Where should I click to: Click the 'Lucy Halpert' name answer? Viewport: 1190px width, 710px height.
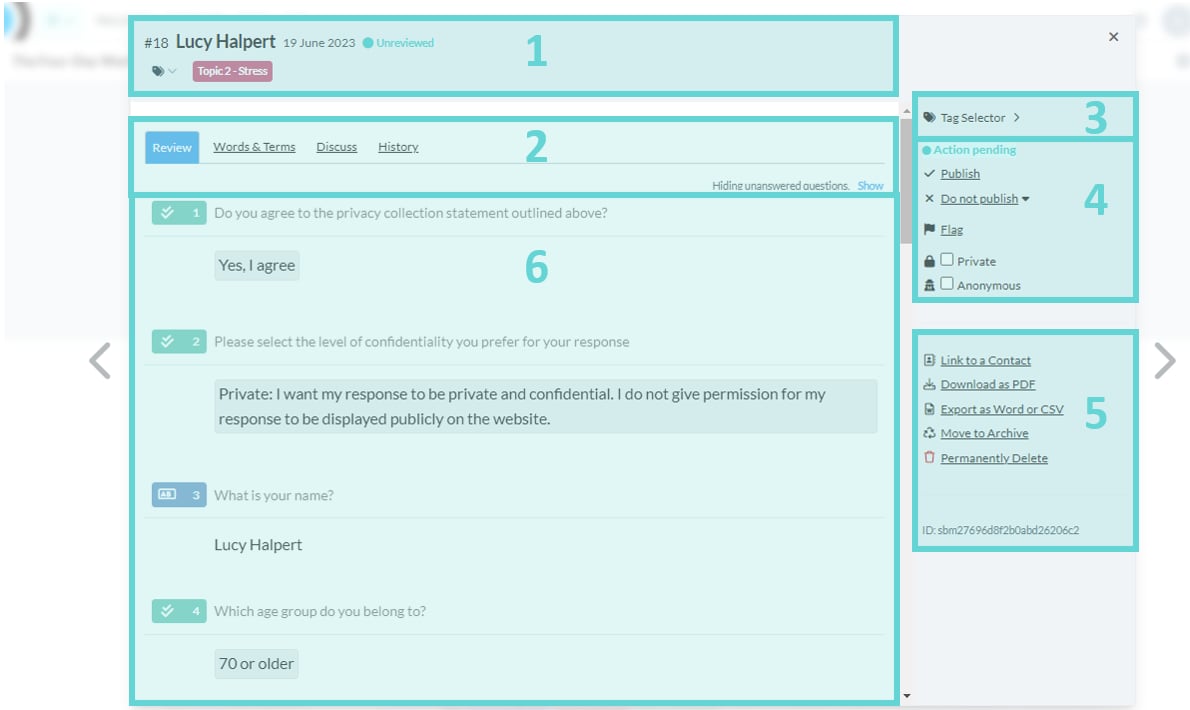pos(258,545)
